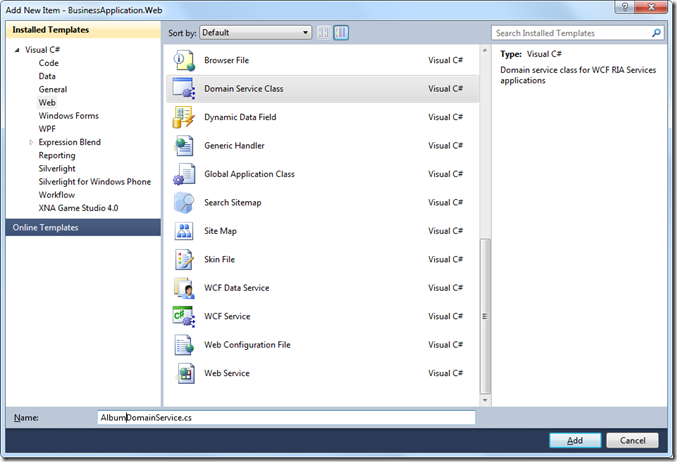The width and height of the screenshot is (677, 462).
Task: Switch to medium icons list view
Action: [x=341, y=33]
